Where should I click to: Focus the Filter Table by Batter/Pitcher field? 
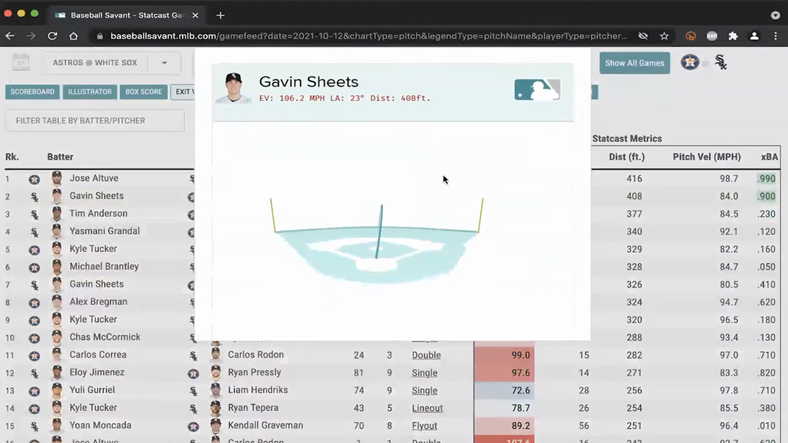[94, 121]
